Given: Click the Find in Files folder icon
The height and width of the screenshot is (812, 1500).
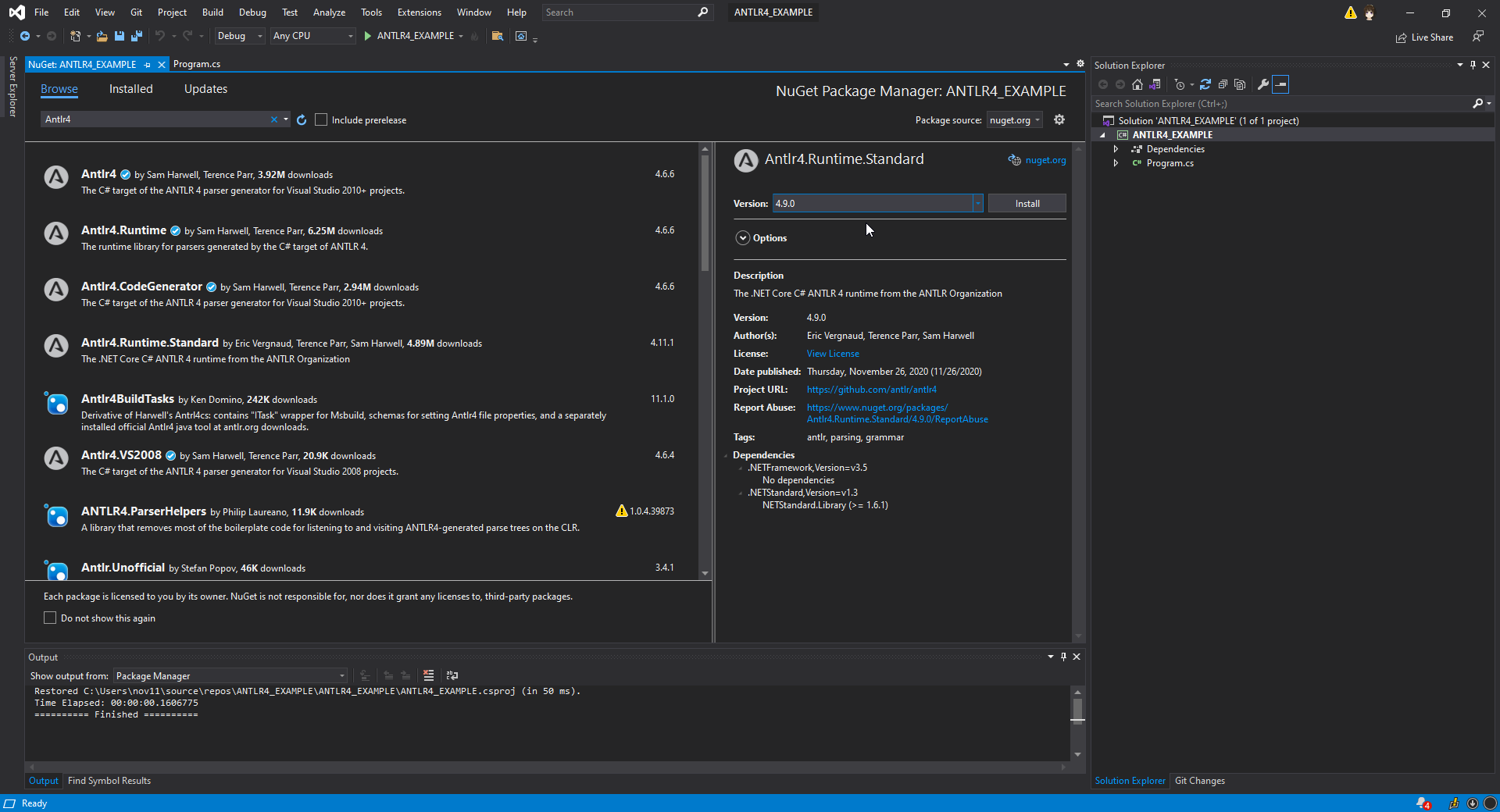Looking at the screenshot, I should (497, 36).
